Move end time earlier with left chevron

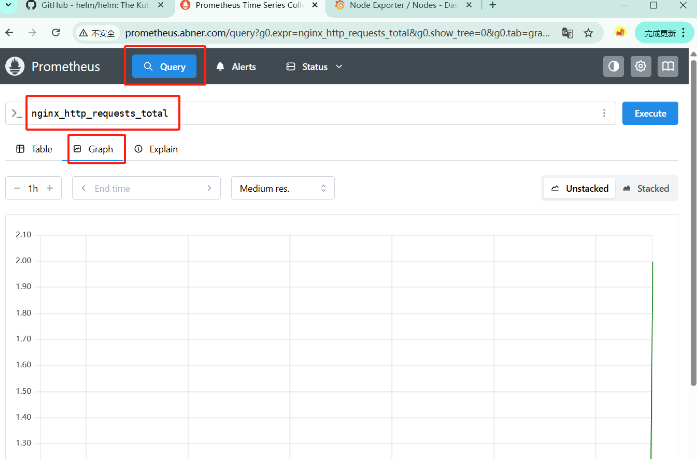[83, 188]
